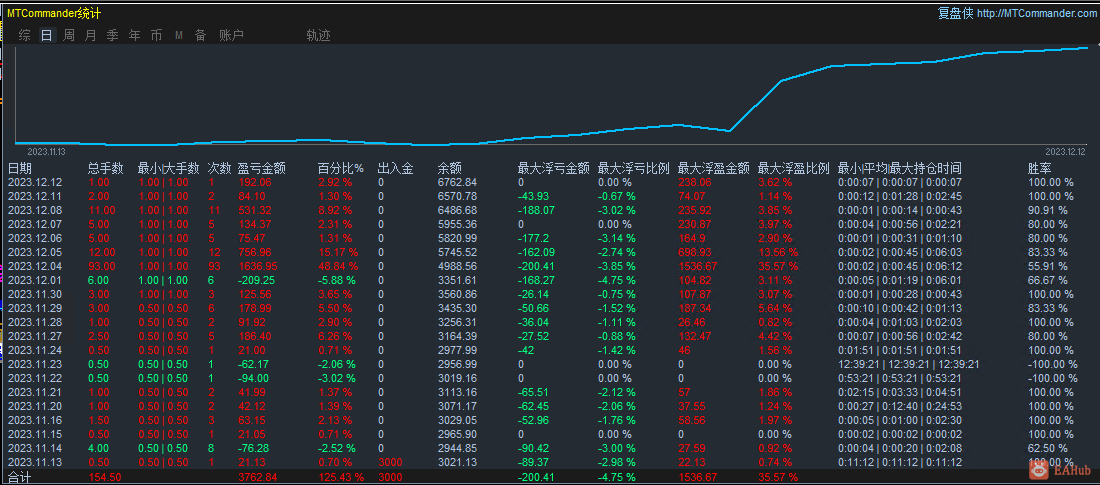1100x485 pixels.
Task: Click the 最小|平均|最大持仓时间 column header
Action: pyautogui.click(x=900, y=168)
